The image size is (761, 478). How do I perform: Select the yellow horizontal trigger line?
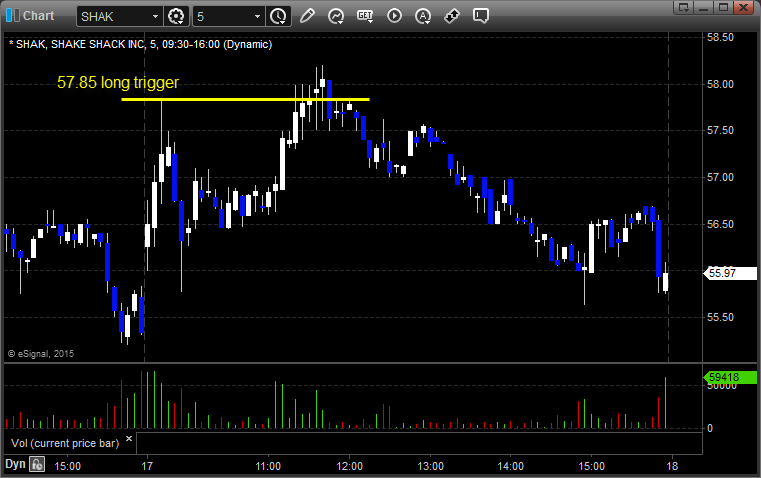coord(245,99)
